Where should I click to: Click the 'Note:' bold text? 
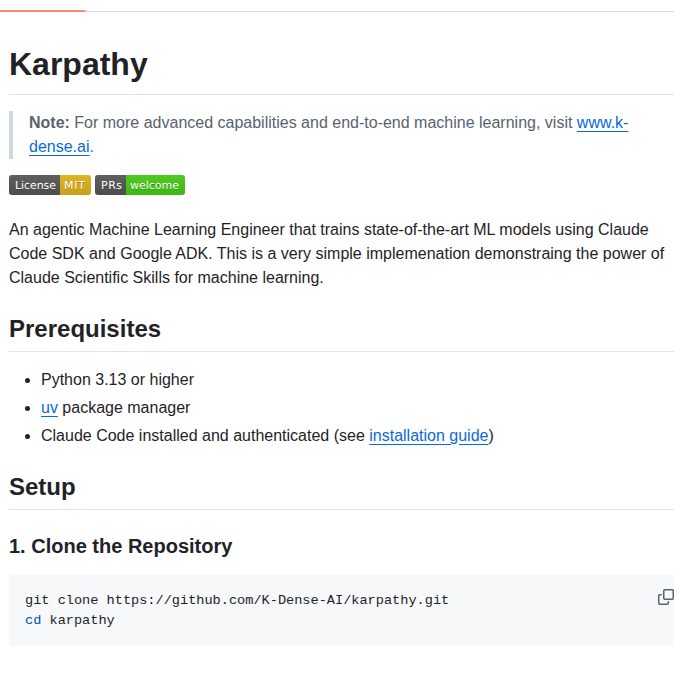click(x=49, y=123)
